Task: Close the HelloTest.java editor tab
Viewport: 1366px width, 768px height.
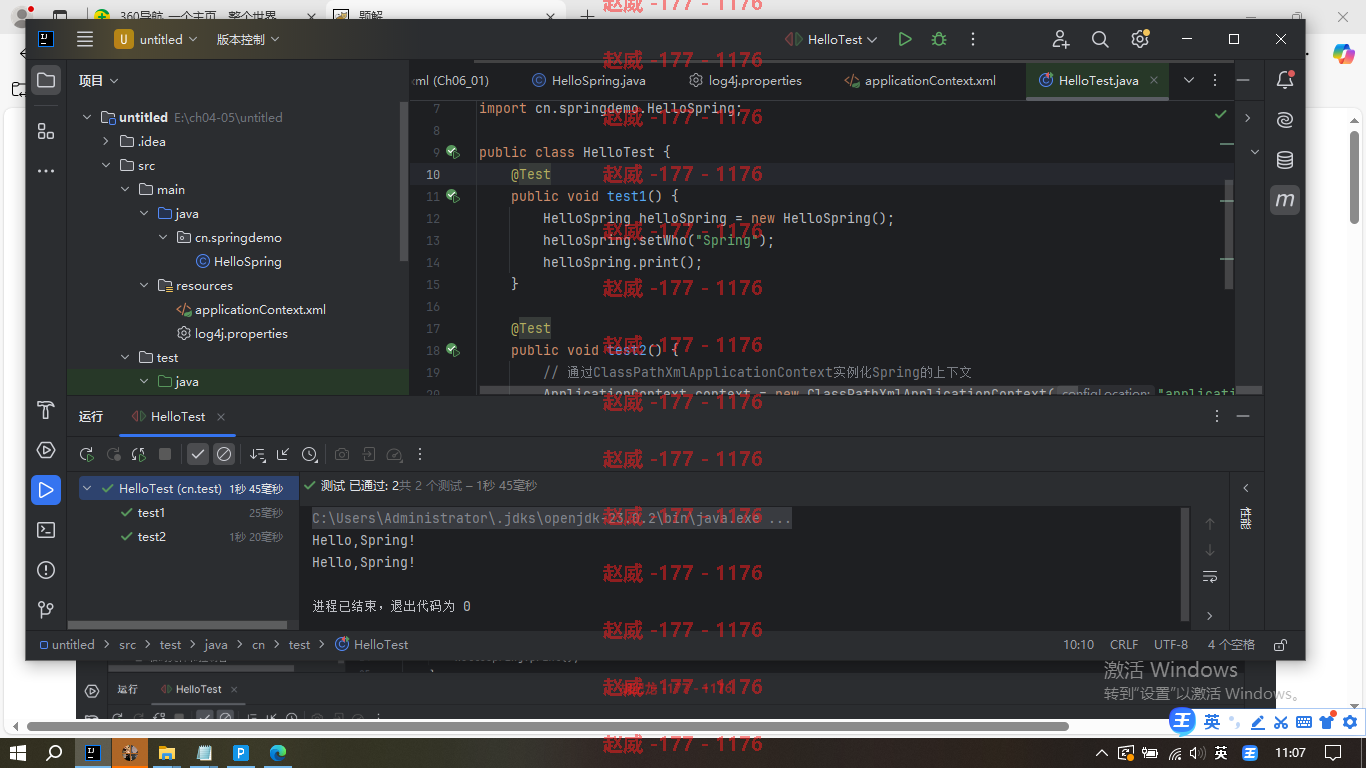Action: click(x=1153, y=80)
